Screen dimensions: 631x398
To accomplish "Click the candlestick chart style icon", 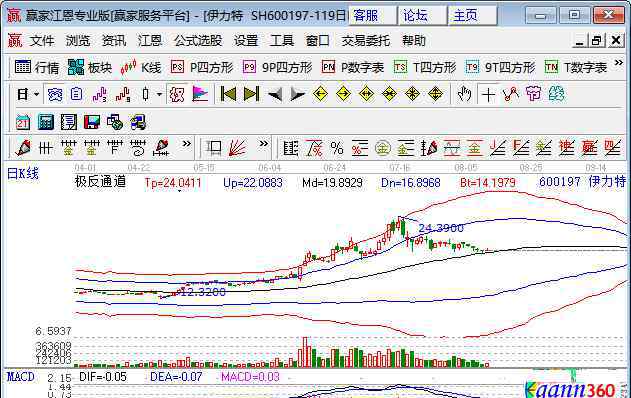I will 146,95.
